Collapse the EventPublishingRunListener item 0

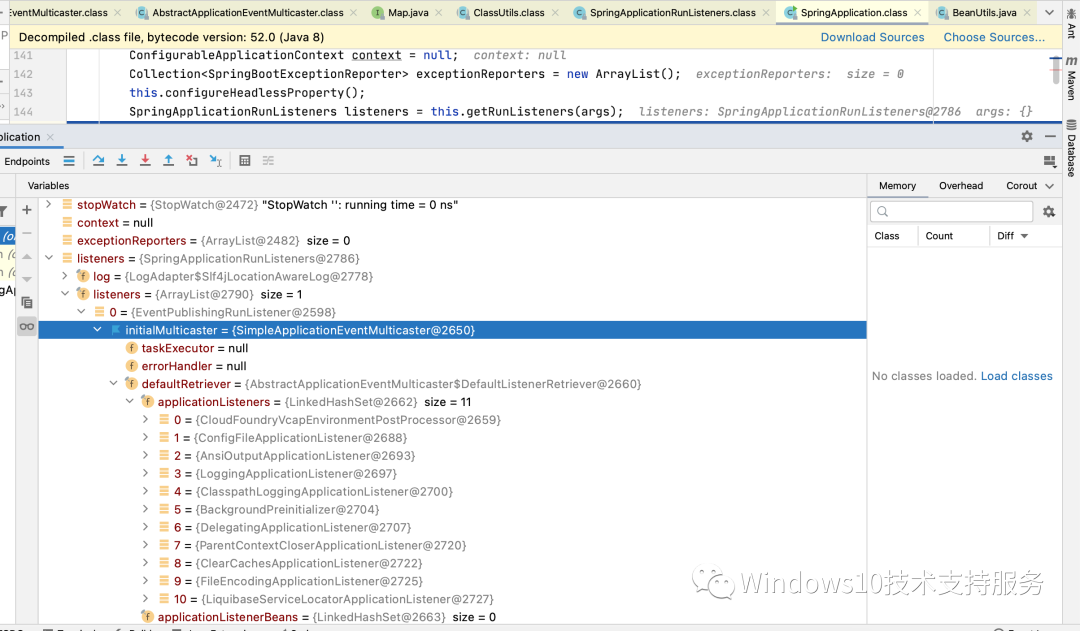(81, 312)
